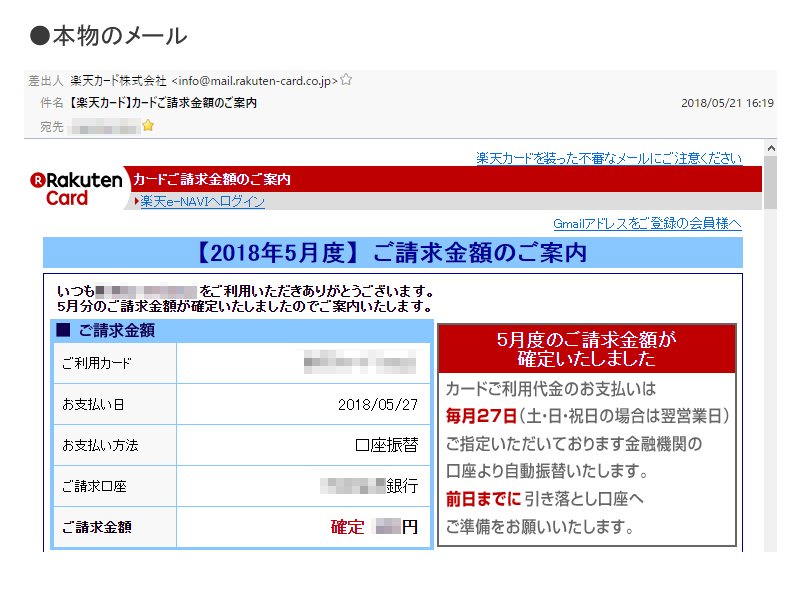This screenshot has height=600, width=800.
Task: Click the 差出人 label
Action: click(46, 81)
